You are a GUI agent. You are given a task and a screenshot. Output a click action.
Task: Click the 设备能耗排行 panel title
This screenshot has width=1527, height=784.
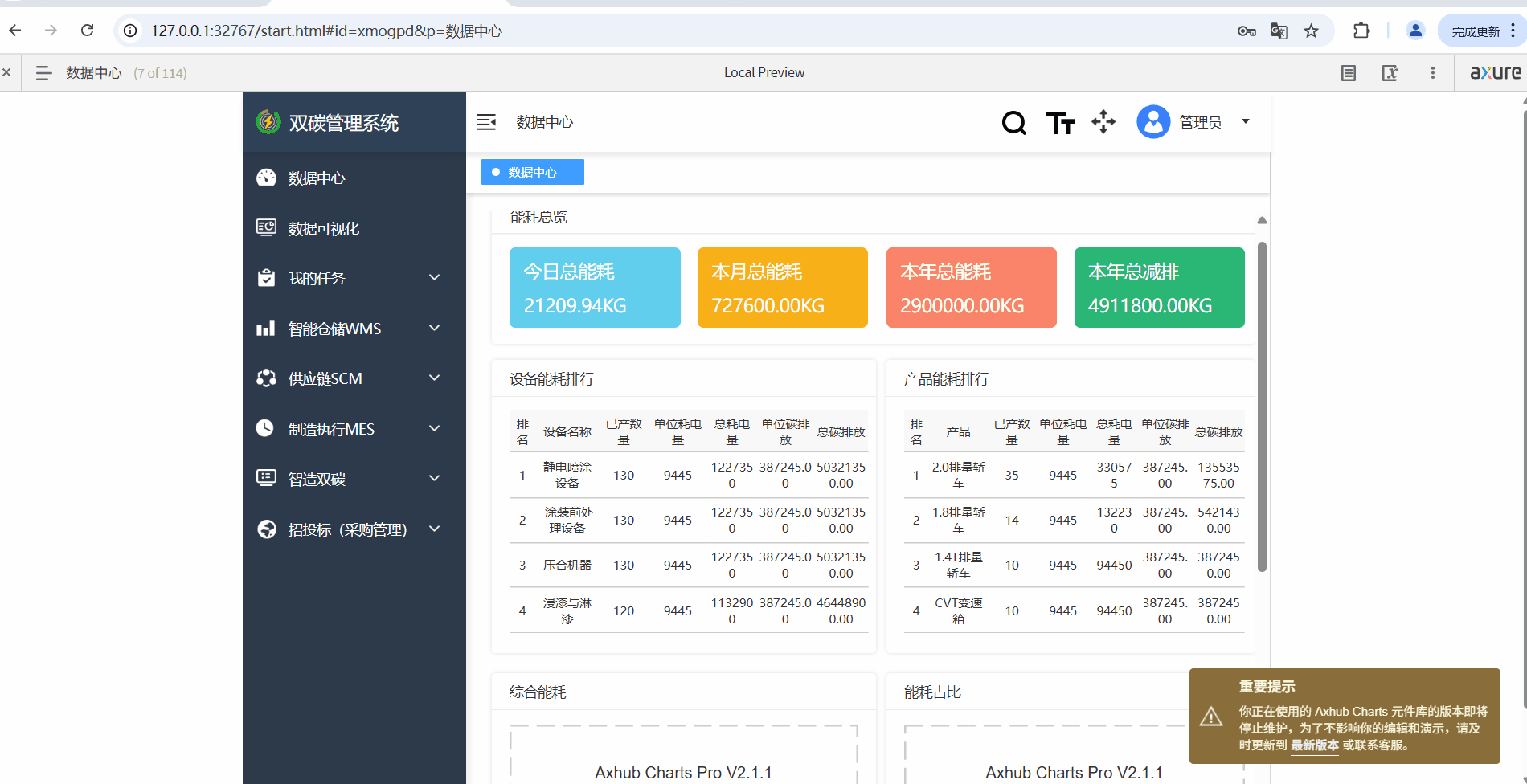pyautogui.click(x=552, y=379)
